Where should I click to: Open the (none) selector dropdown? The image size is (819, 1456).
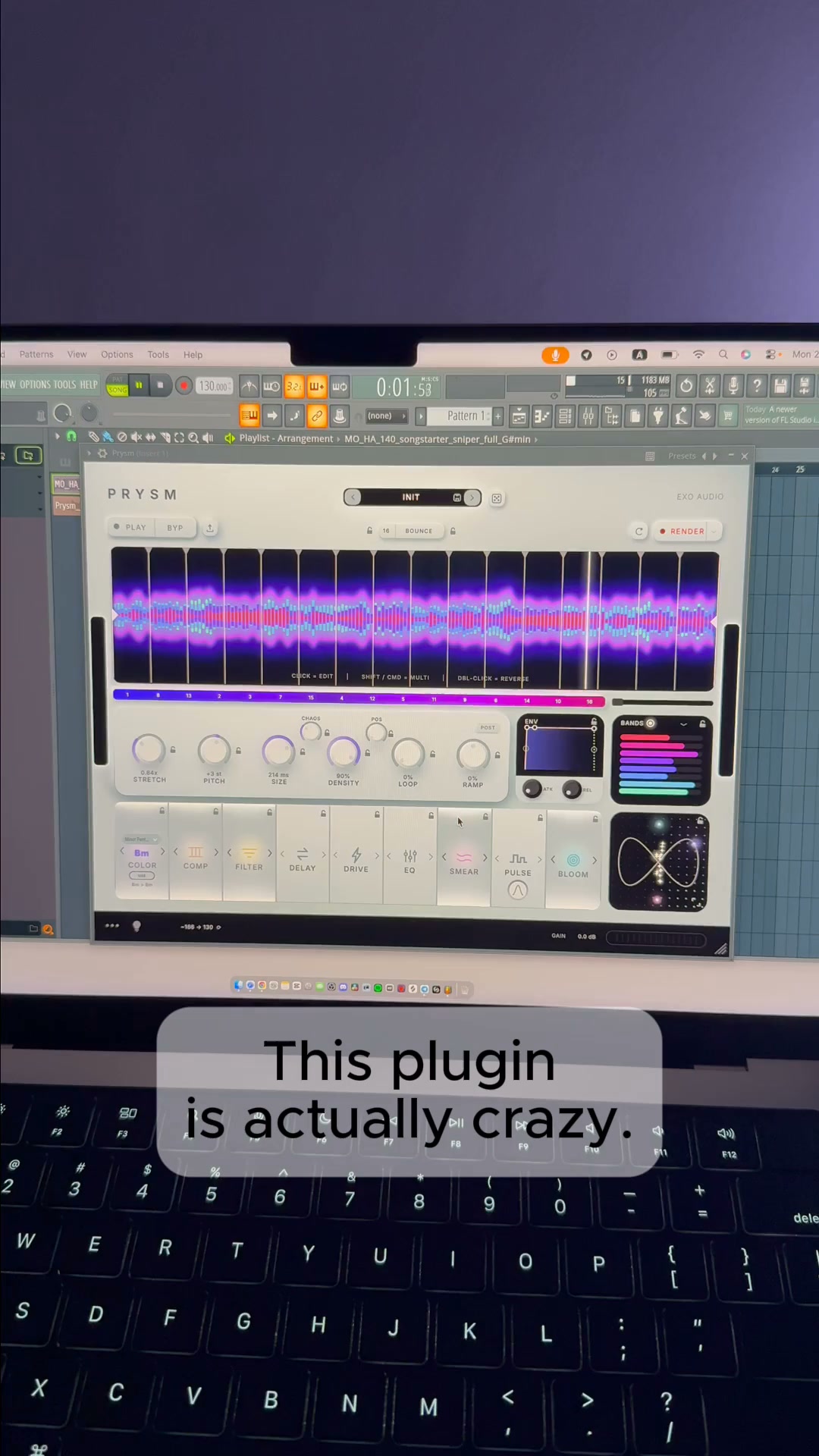pos(386,416)
